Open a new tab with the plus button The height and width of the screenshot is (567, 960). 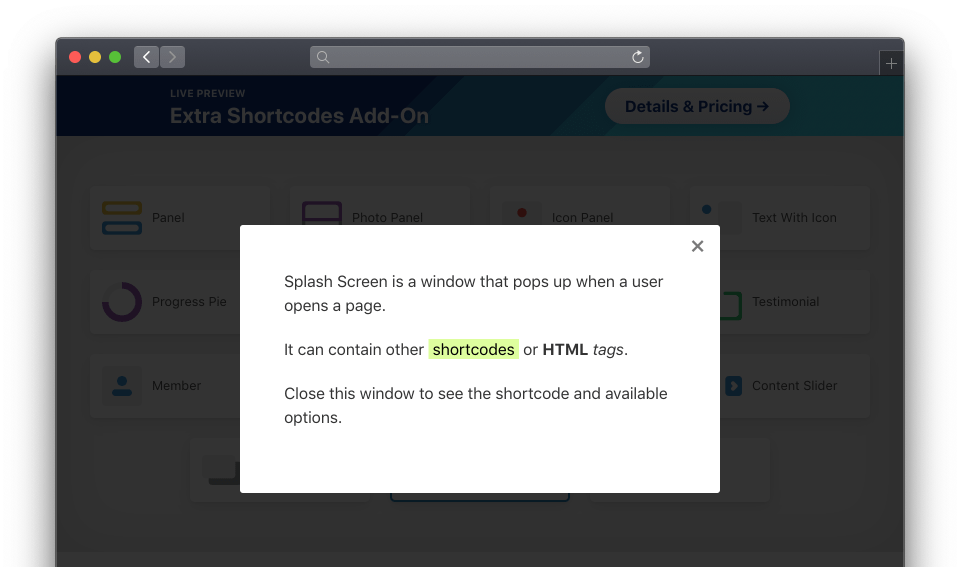[x=891, y=63]
